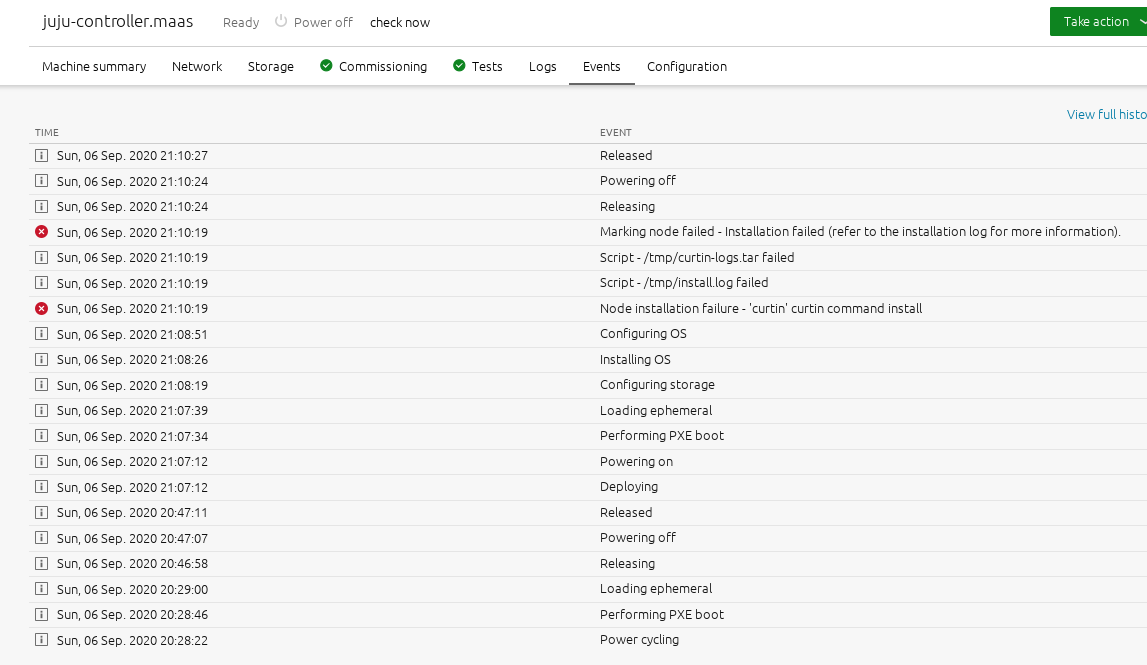Open the Network tab
The height and width of the screenshot is (665, 1147).
coord(197,67)
